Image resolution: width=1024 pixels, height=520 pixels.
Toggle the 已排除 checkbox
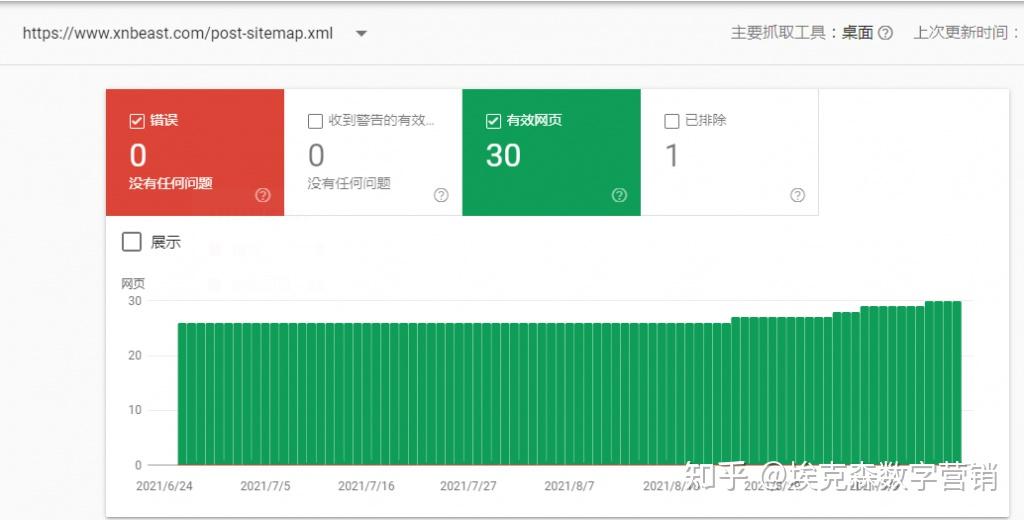point(671,121)
